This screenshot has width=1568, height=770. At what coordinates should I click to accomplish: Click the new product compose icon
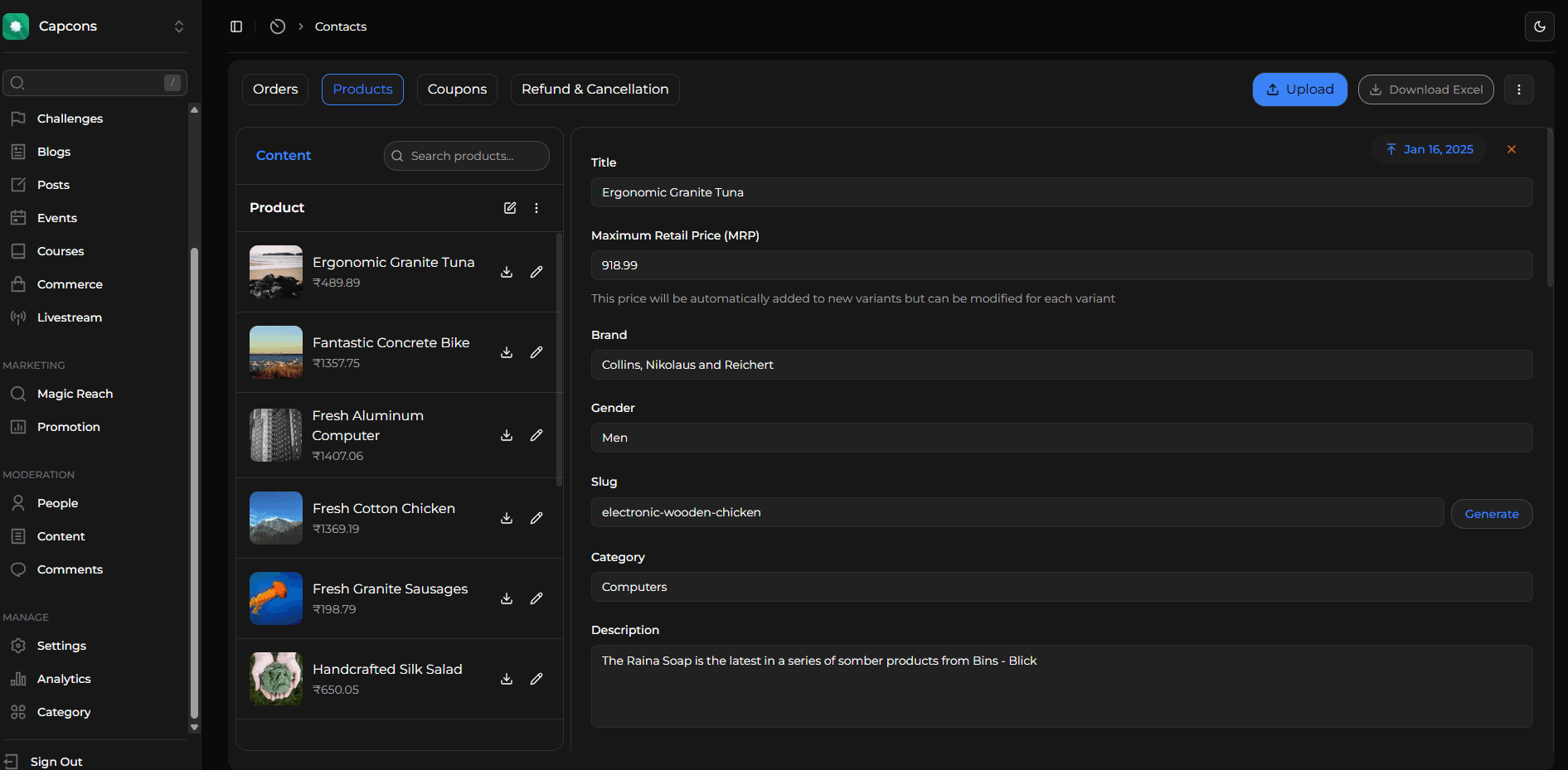tap(510, 208)
